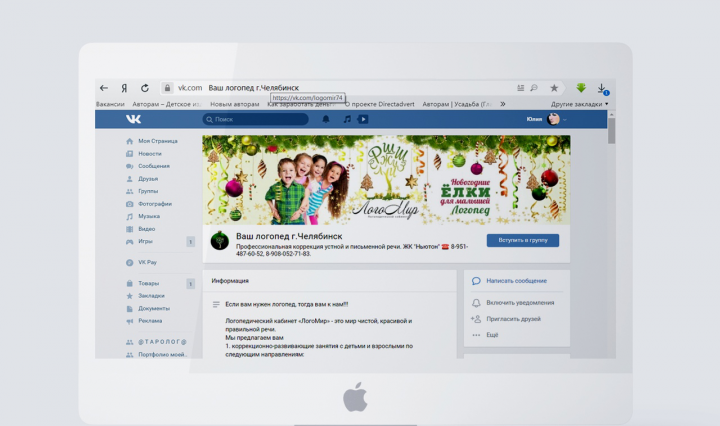Click the Игры notification counter badge
The image size is (720, 426).
[x=191, y=241]
